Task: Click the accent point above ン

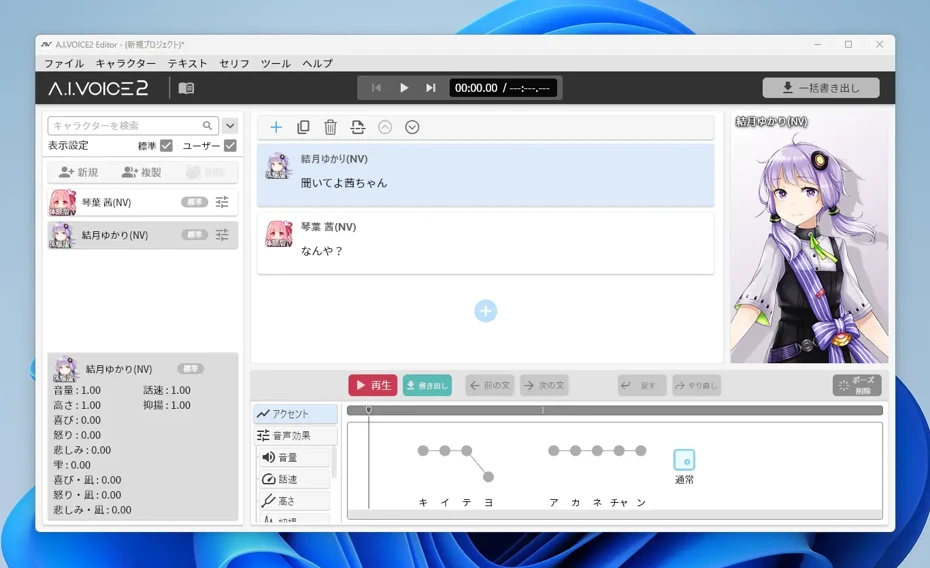Action: (641, 451)
